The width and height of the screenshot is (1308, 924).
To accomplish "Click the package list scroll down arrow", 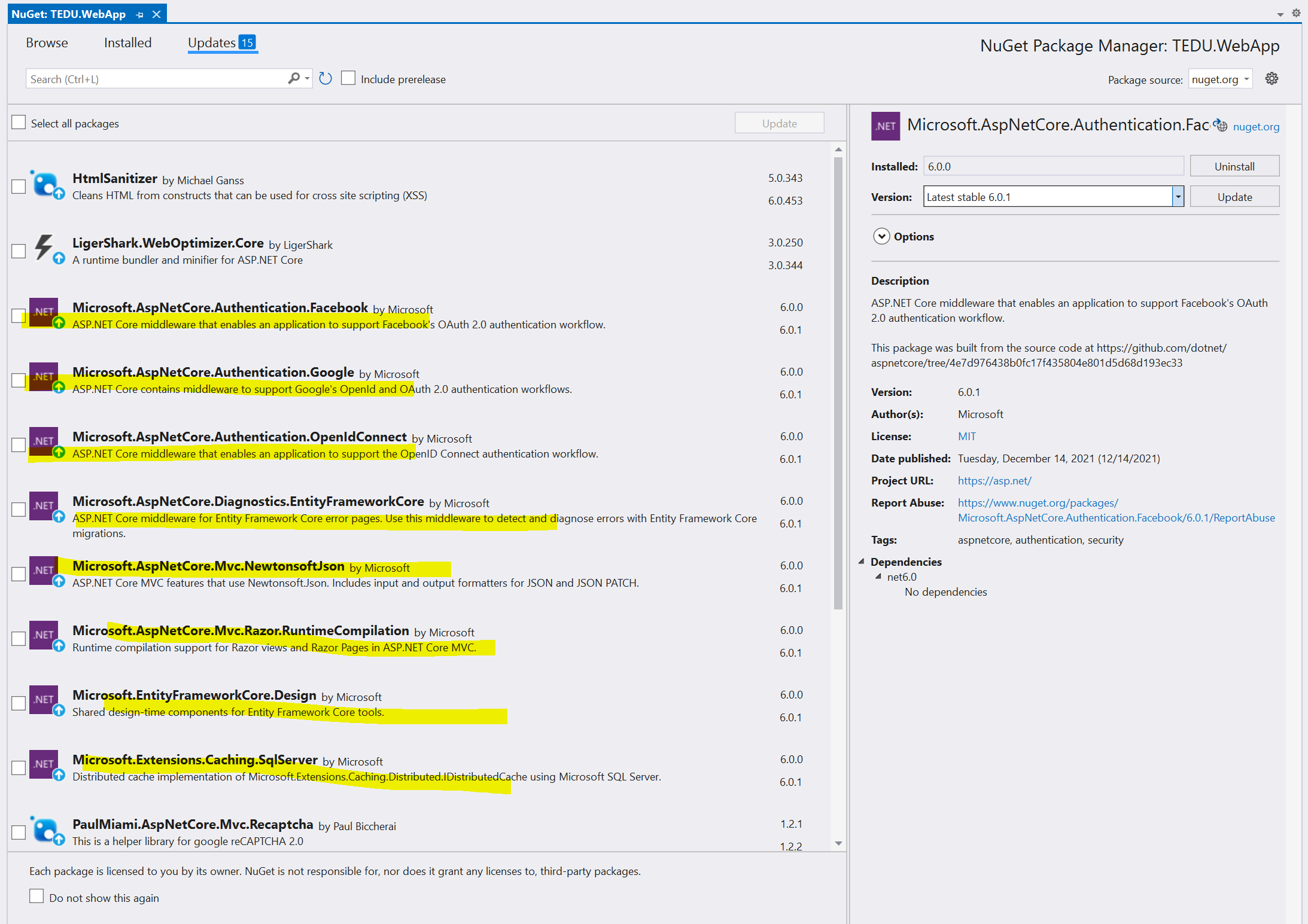I will [x=838, y=843].
